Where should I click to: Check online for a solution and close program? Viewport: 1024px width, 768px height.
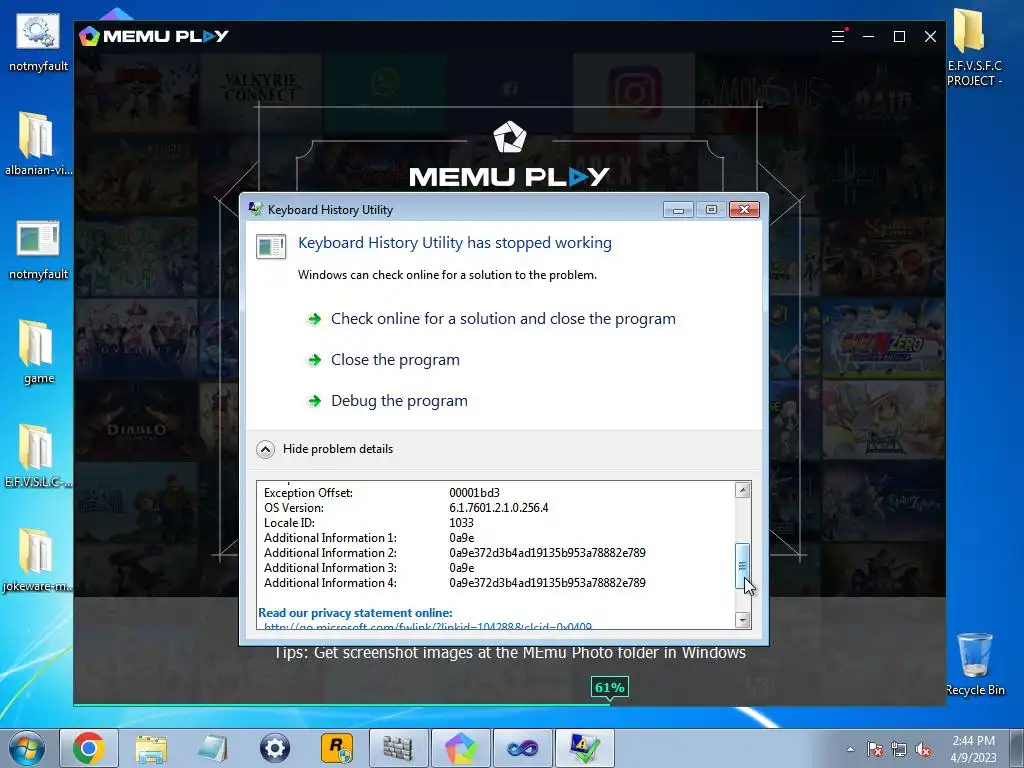click(504, 319)
